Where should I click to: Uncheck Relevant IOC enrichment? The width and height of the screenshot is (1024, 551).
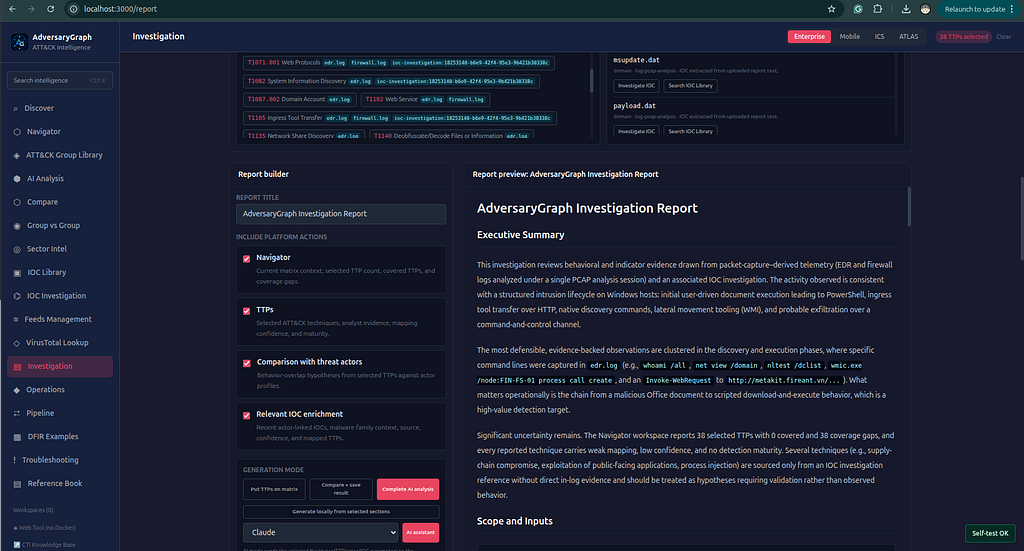247,415
